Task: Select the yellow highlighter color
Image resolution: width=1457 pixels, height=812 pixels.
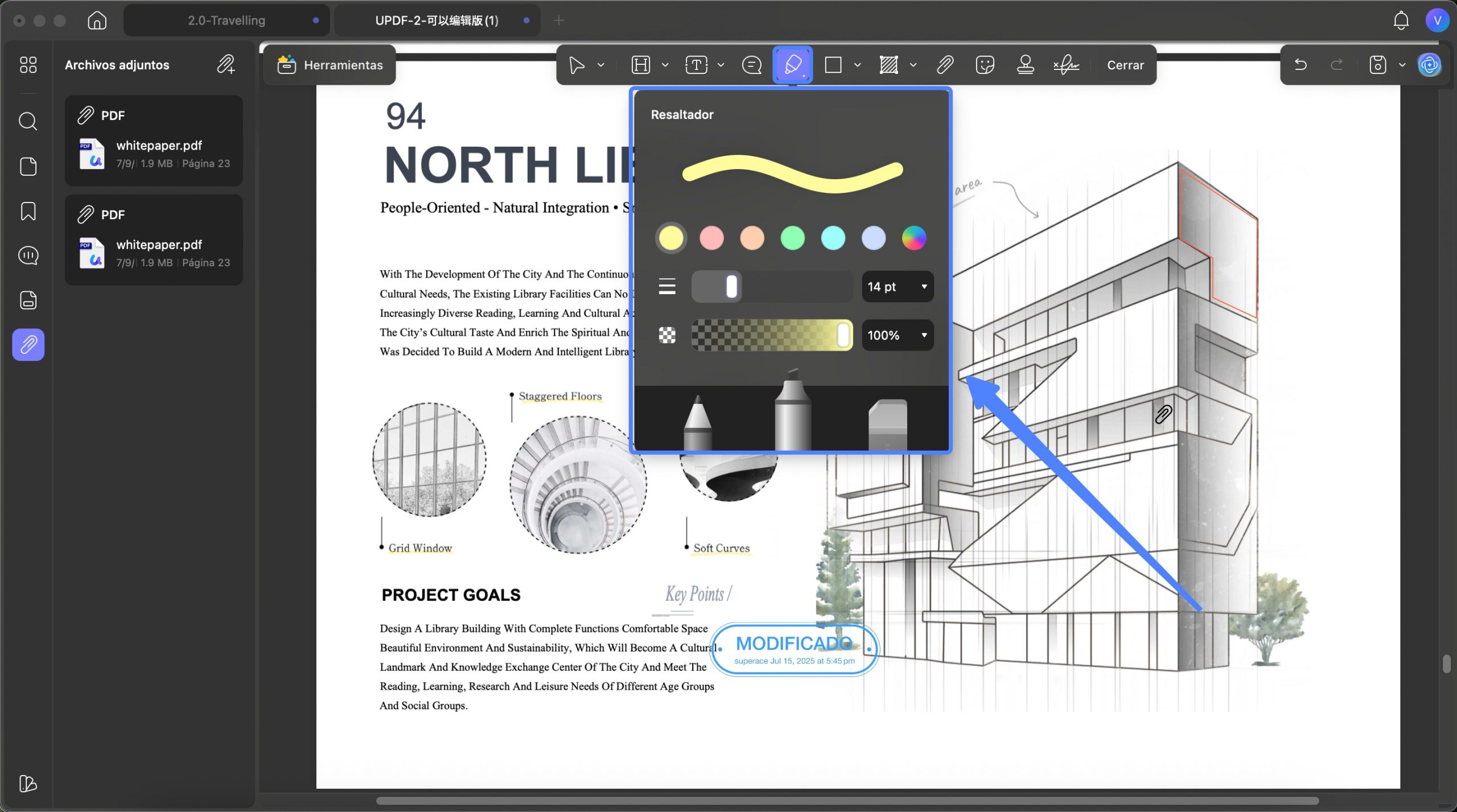Action: (x=671, y=238)
